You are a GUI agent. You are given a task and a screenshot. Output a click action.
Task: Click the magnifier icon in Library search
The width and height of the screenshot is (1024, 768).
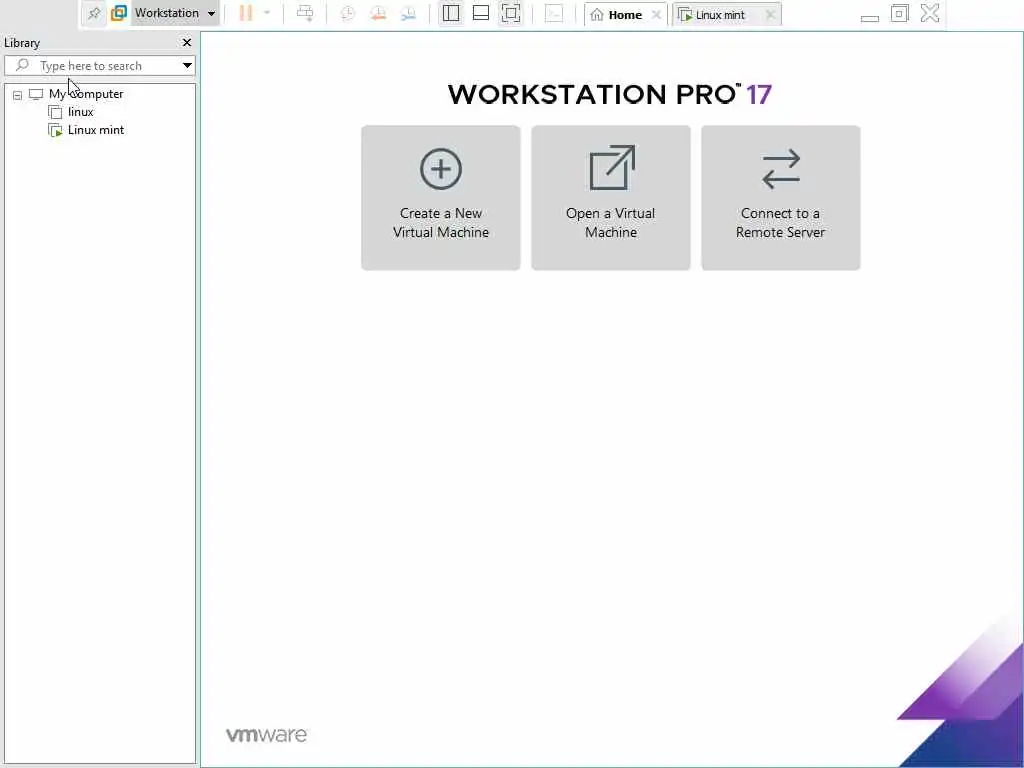(22, 65)
